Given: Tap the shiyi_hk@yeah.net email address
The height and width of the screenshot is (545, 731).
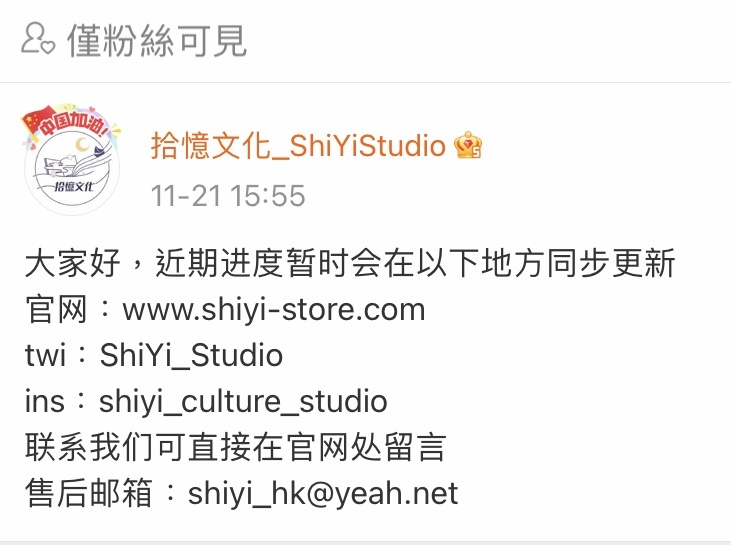Looking at the screenshot, I should [323, 493].
